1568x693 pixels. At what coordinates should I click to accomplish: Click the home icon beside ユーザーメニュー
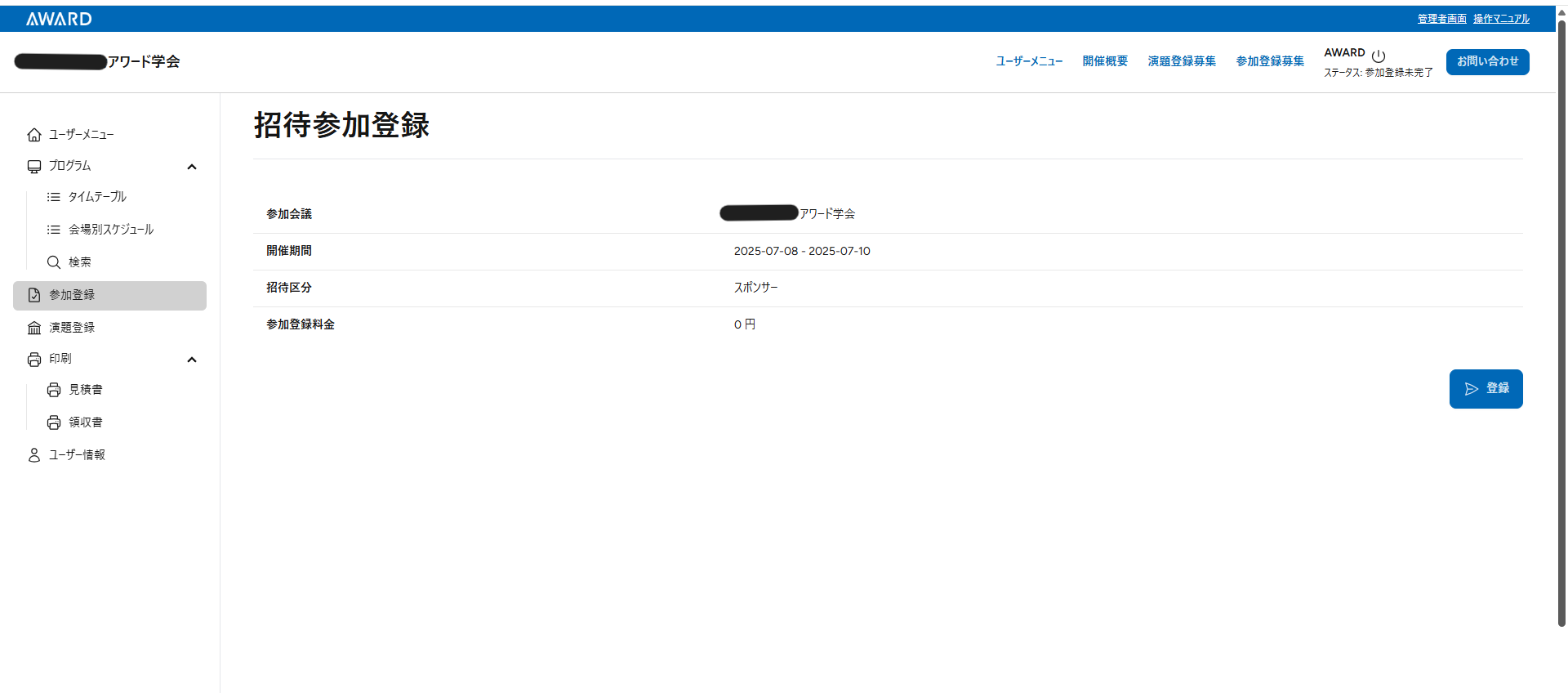pyautogui.click(x=34, y=135)
